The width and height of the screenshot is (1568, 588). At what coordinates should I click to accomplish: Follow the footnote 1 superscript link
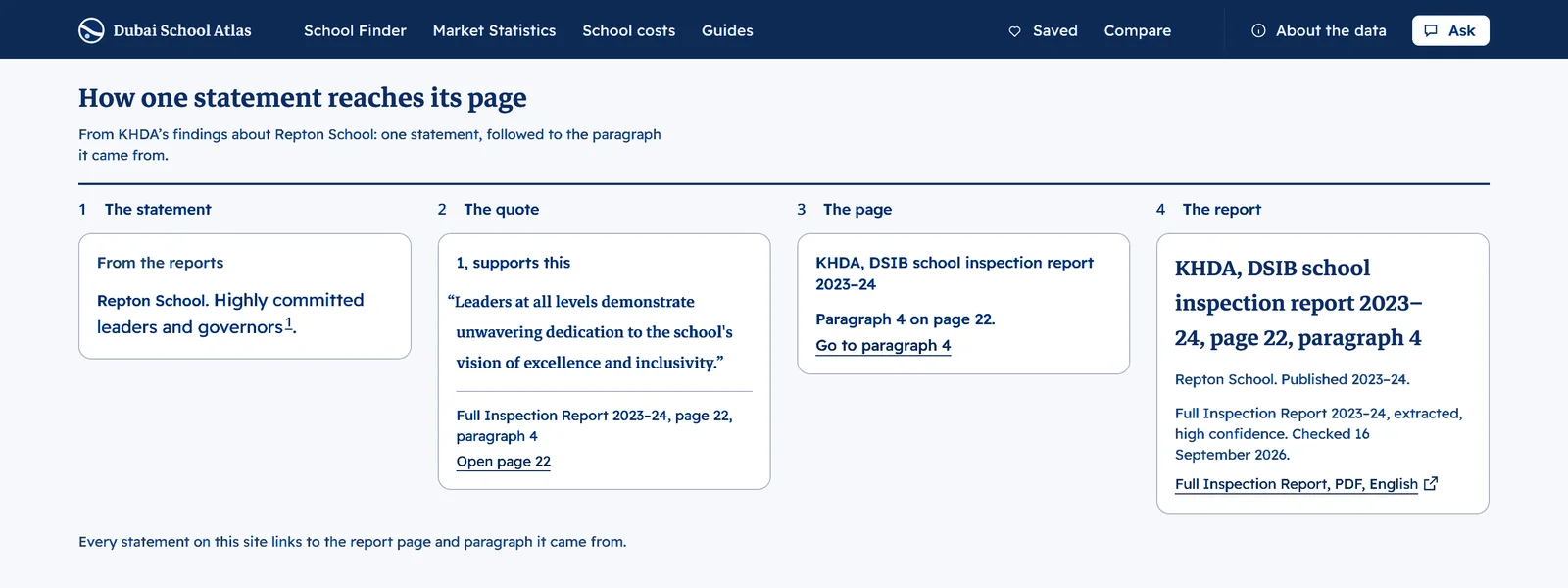point(289,323)
